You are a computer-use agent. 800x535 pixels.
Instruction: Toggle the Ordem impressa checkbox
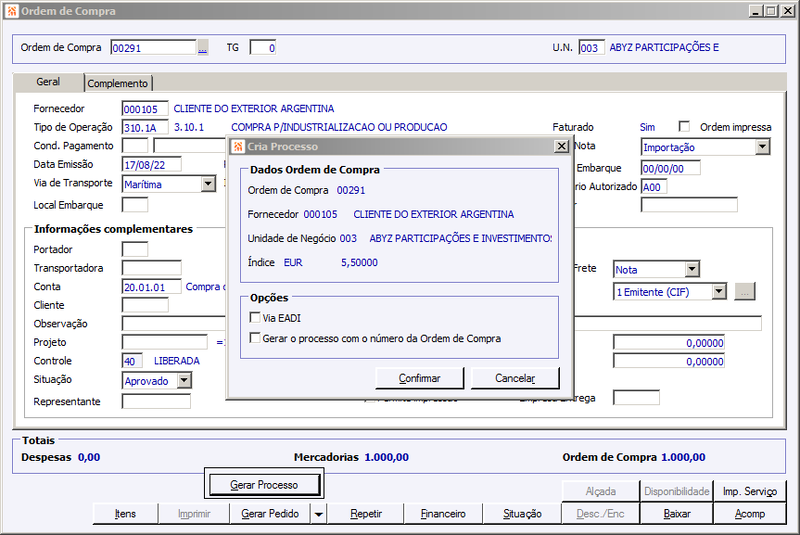684,126
